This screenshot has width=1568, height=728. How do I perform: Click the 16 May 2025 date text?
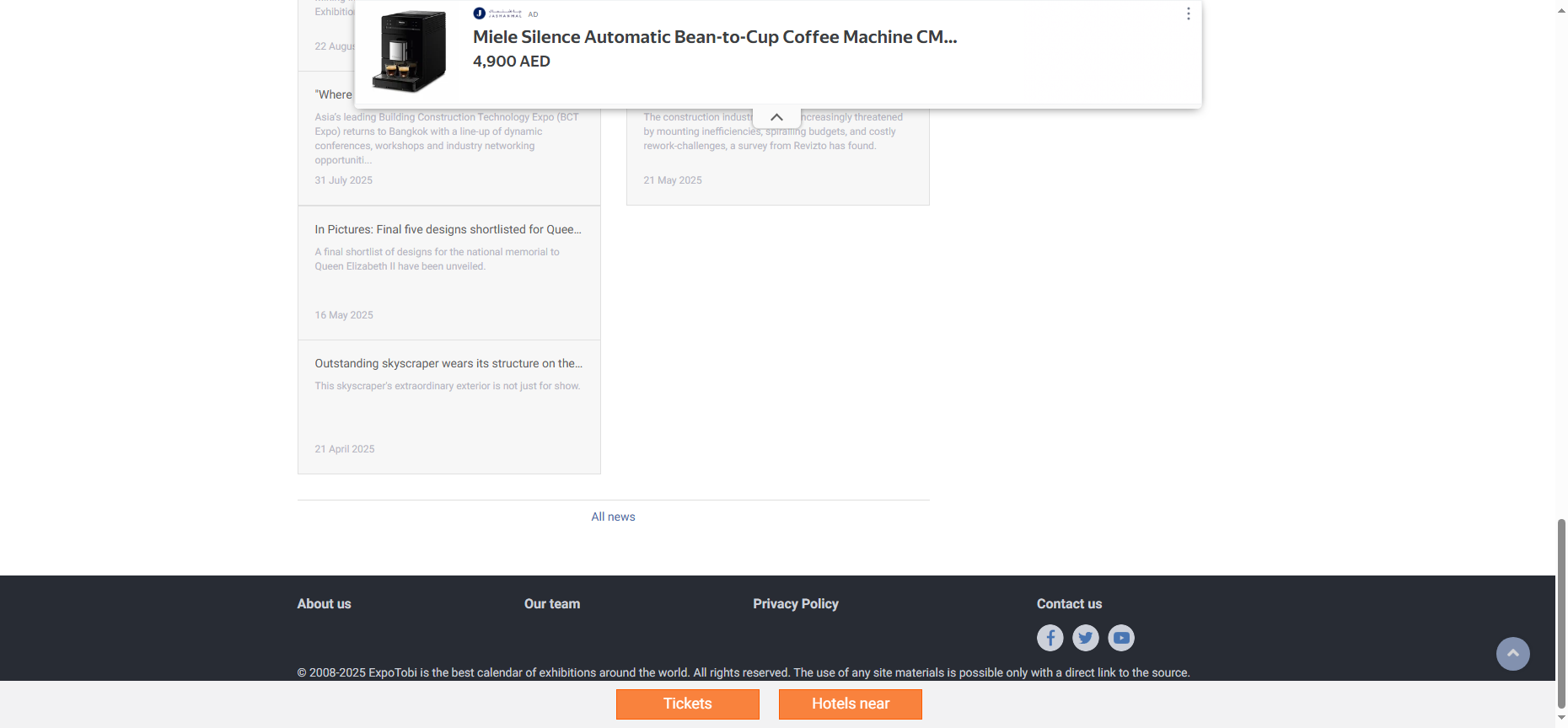(344, 315)
